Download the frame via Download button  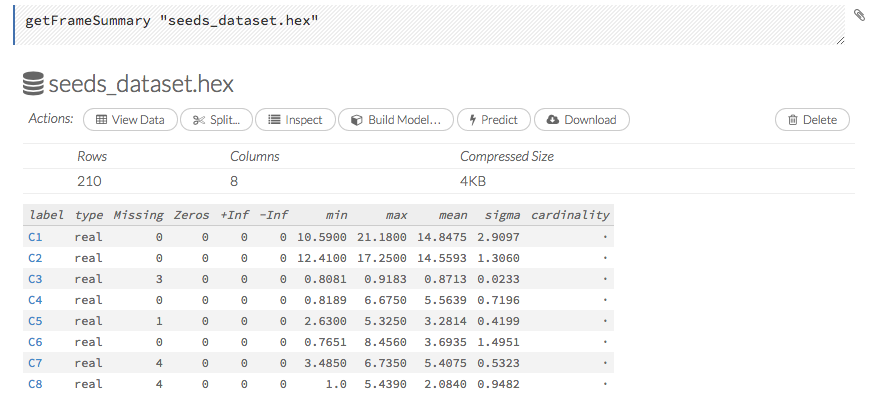582,120
